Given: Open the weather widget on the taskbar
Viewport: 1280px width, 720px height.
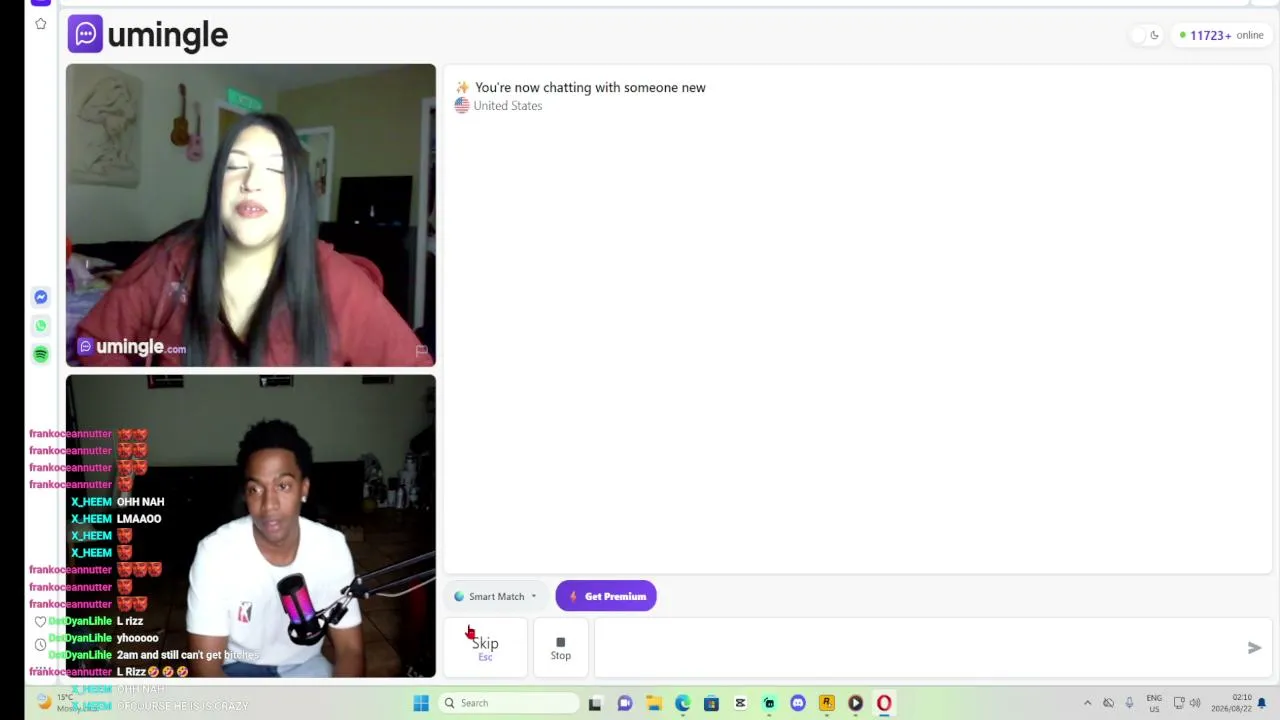Looking at the screenshot, I should (70, 702).
